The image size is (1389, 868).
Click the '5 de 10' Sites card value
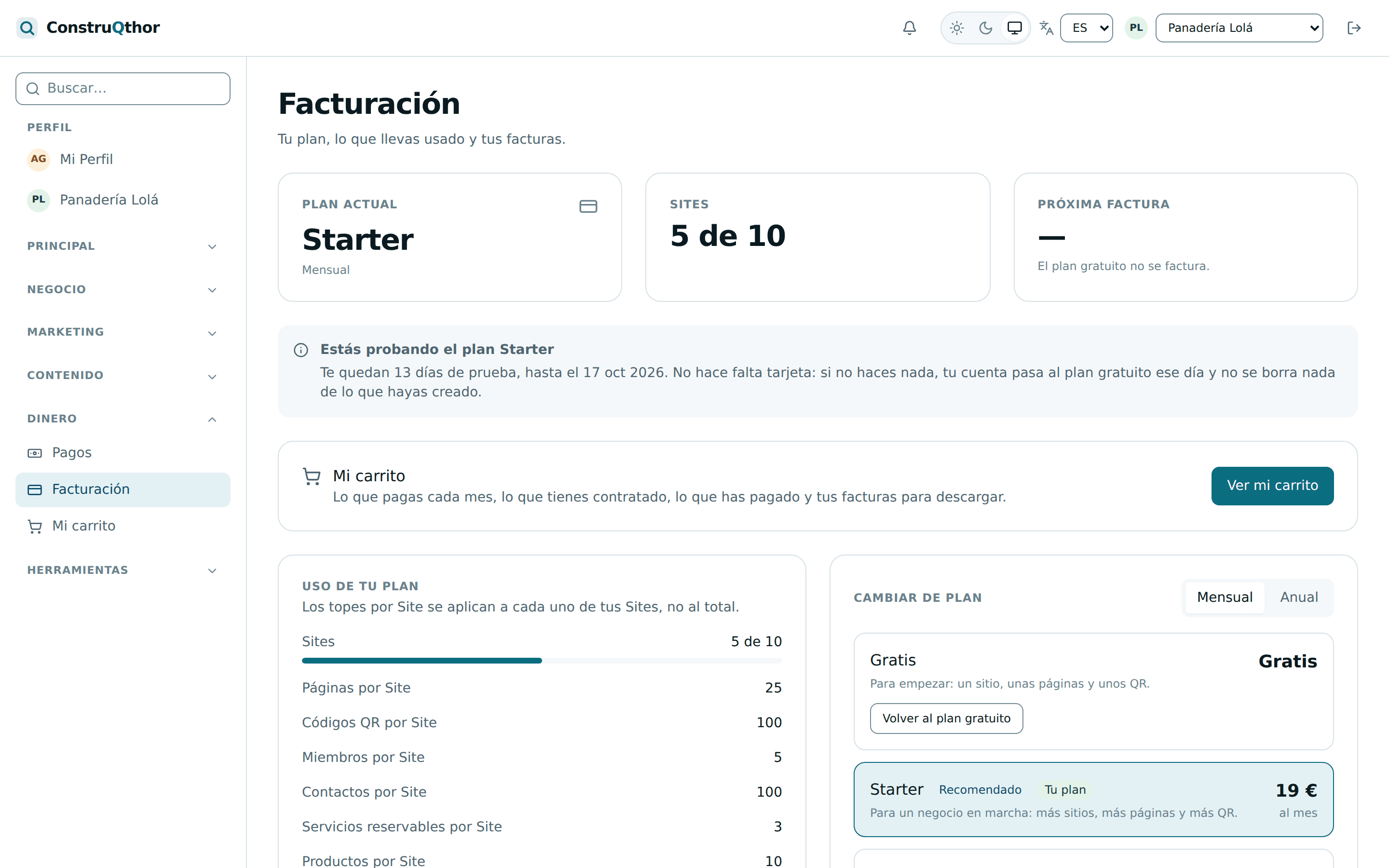pos(727,236)
